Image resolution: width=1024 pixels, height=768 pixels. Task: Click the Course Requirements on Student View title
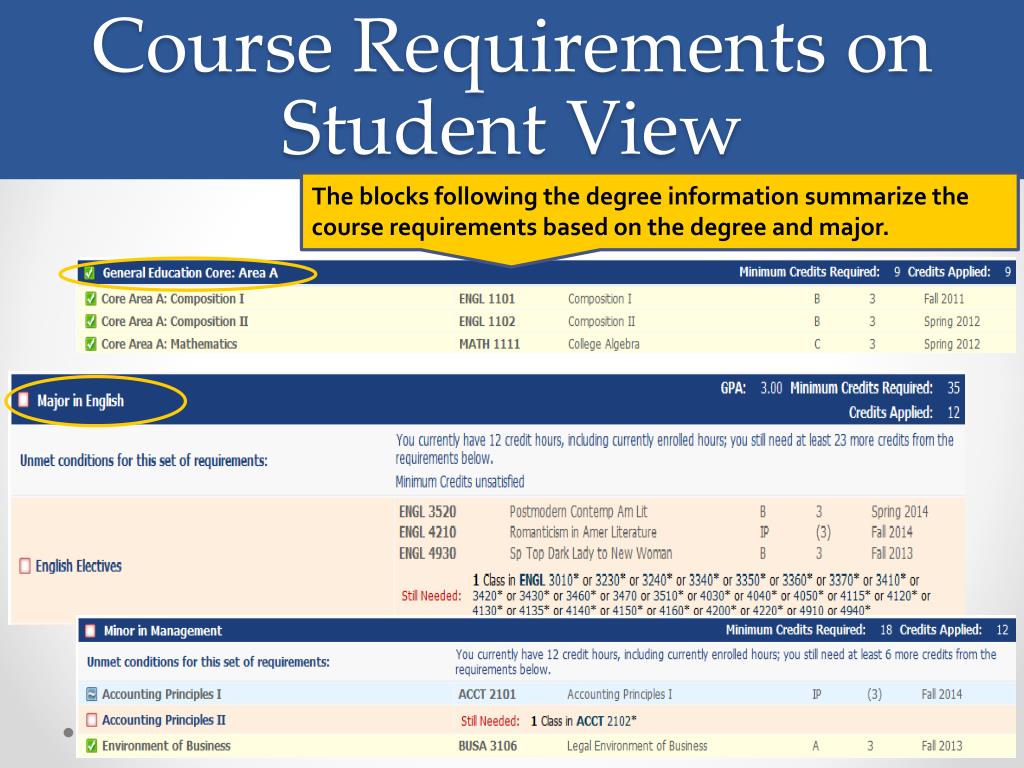click(512, 85)
